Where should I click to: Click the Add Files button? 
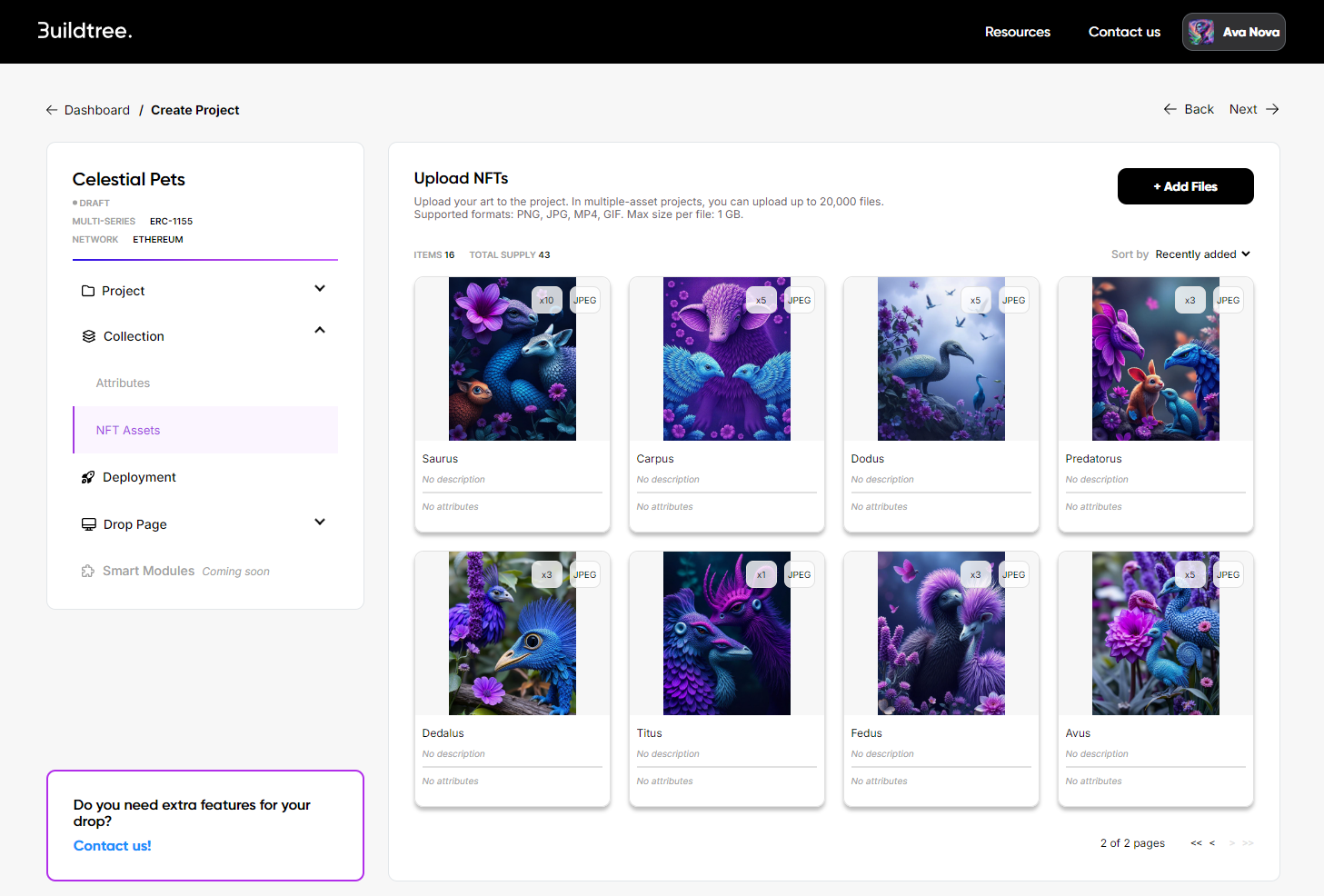coord(1185,186)
